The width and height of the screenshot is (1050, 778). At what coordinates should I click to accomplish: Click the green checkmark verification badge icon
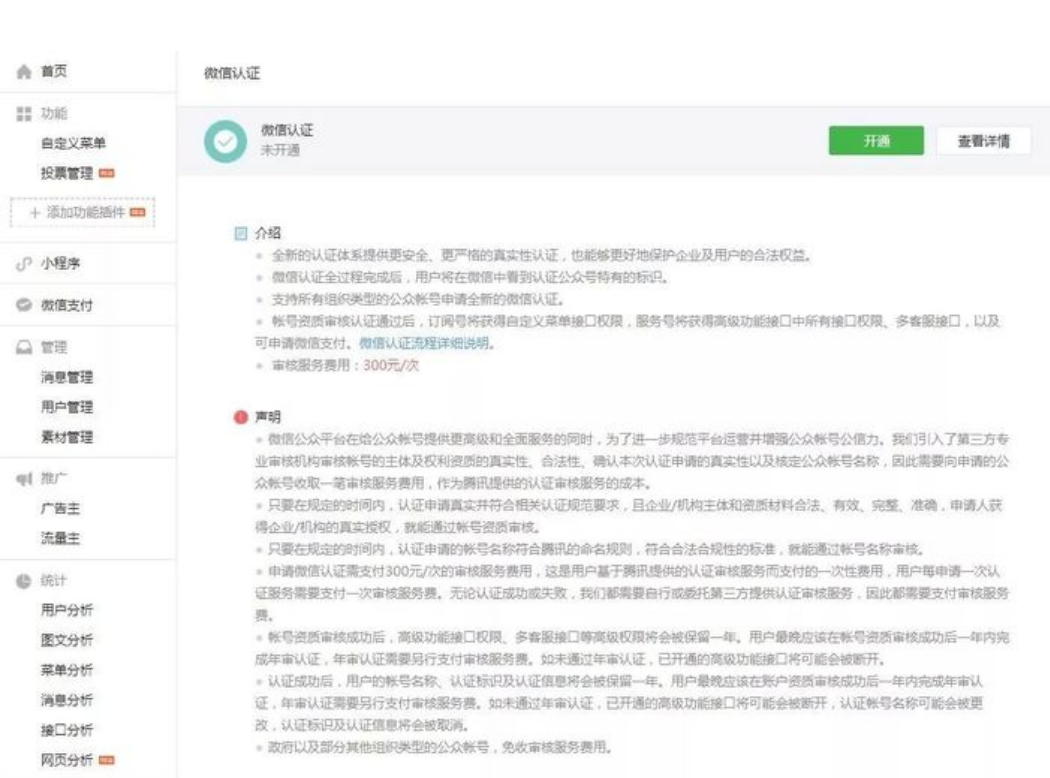click(226, 141)
